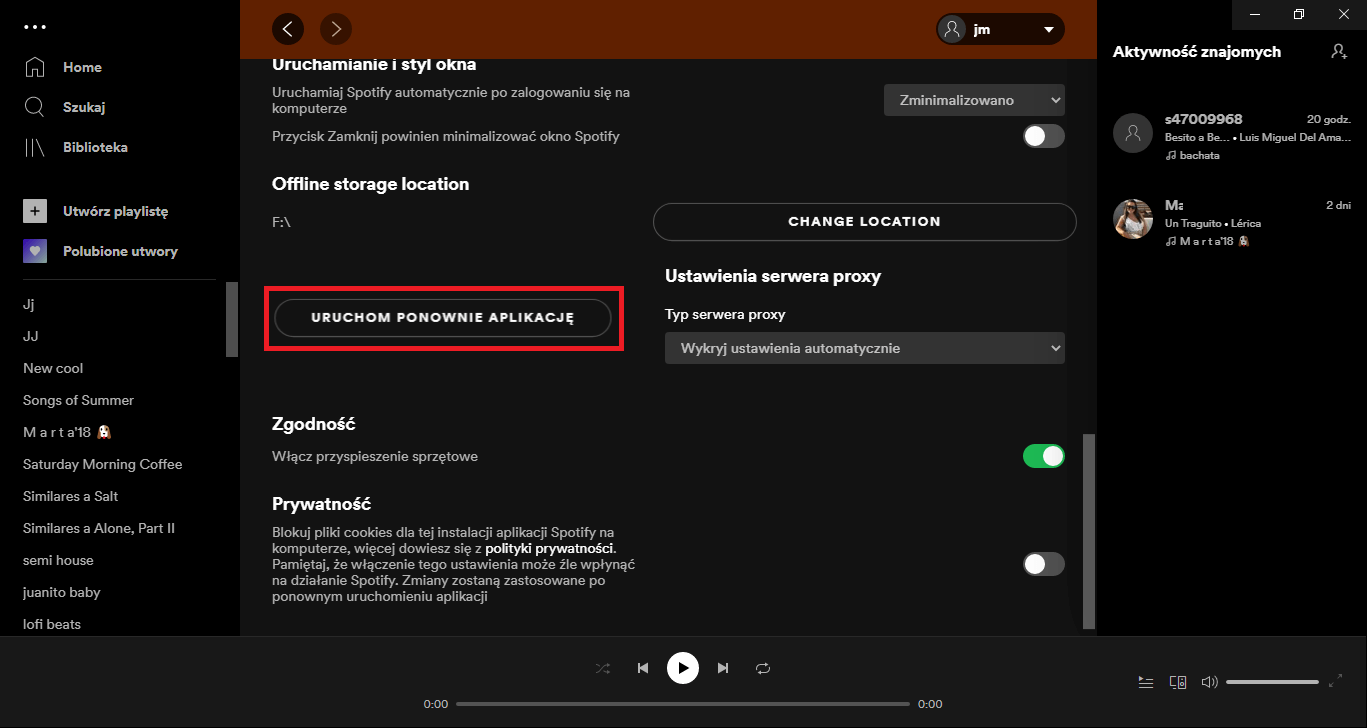
Task: Open Biblioteka library page
Action: pos(95,147)
